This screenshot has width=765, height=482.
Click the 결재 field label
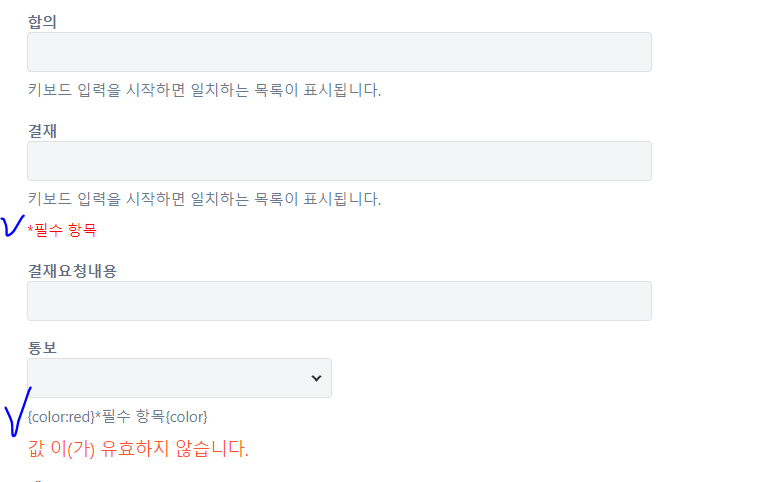pos(42,131)
